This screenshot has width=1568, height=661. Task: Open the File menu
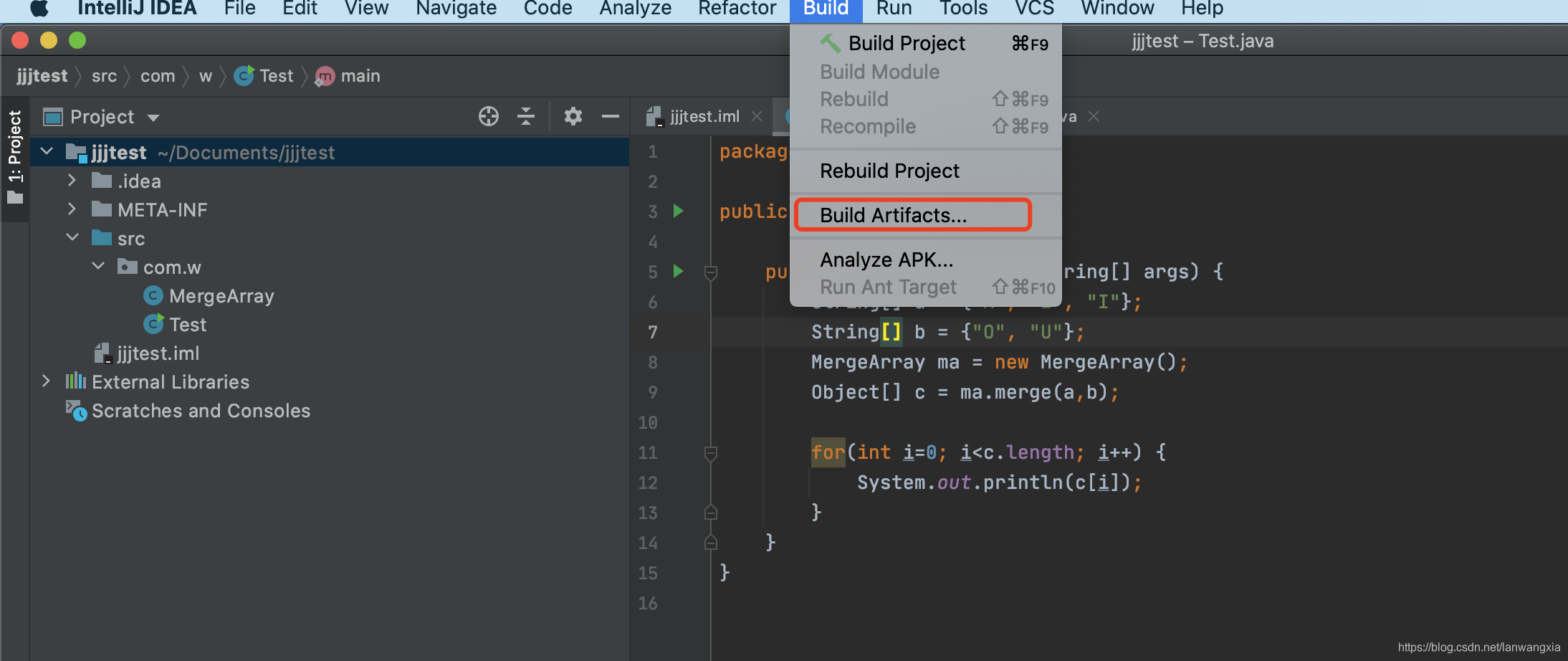click(x=239, y=9)
